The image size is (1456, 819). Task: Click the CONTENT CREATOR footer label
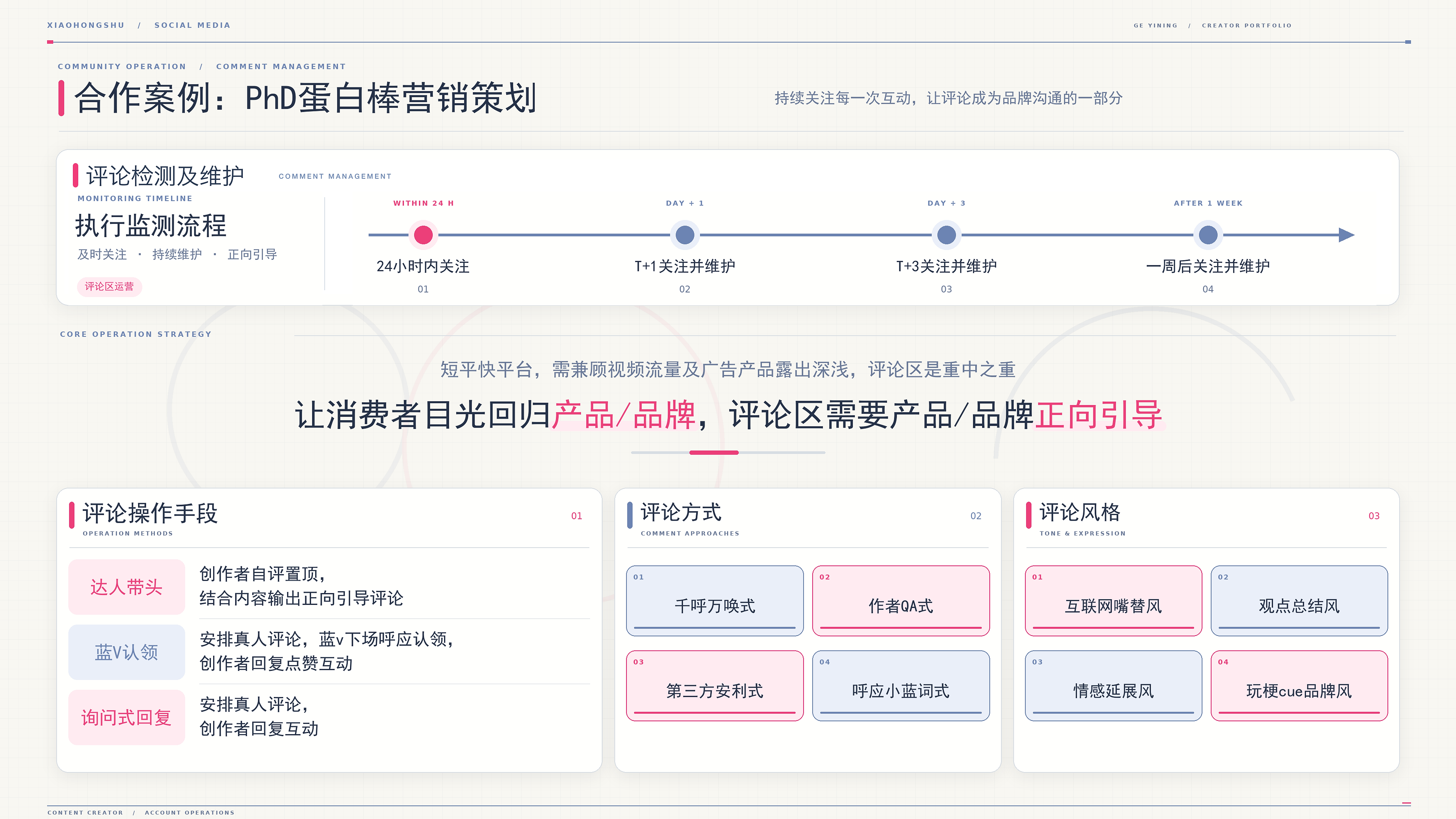point(85,813)
